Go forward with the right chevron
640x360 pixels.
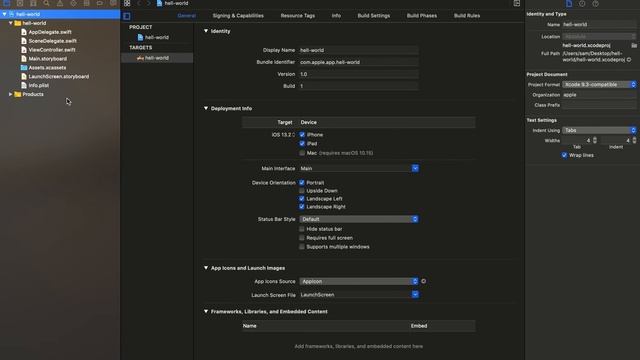coord(149,3)
